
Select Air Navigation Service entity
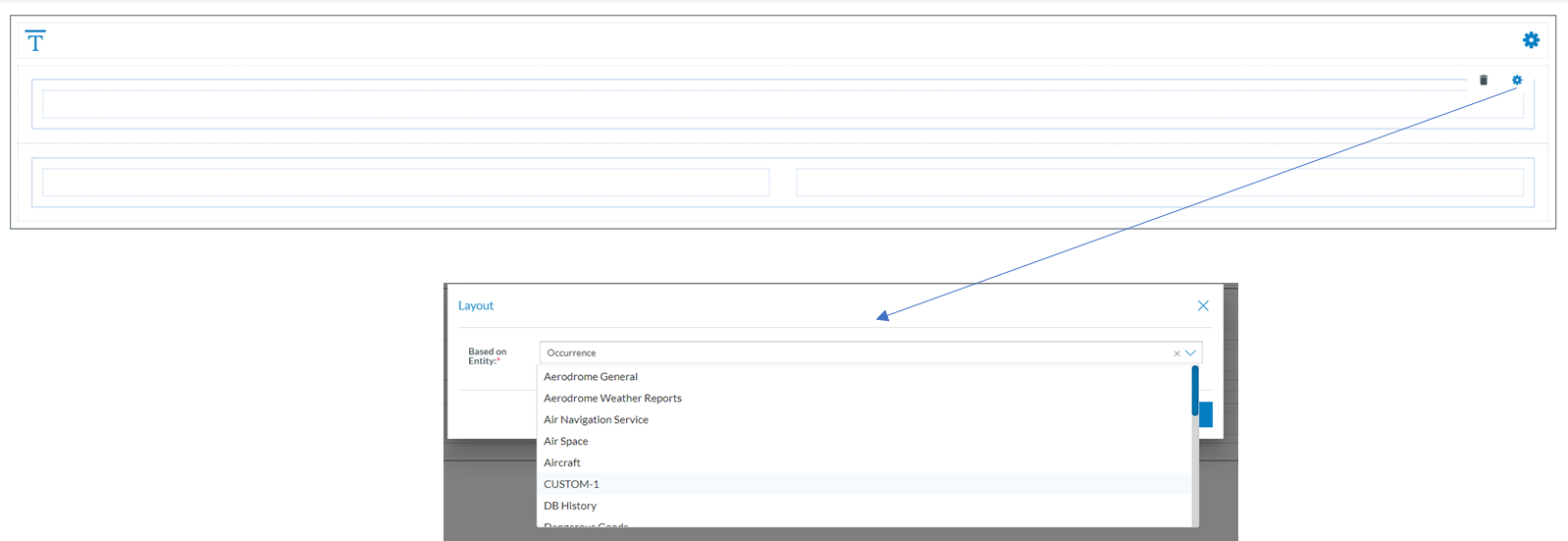point(596,420)
